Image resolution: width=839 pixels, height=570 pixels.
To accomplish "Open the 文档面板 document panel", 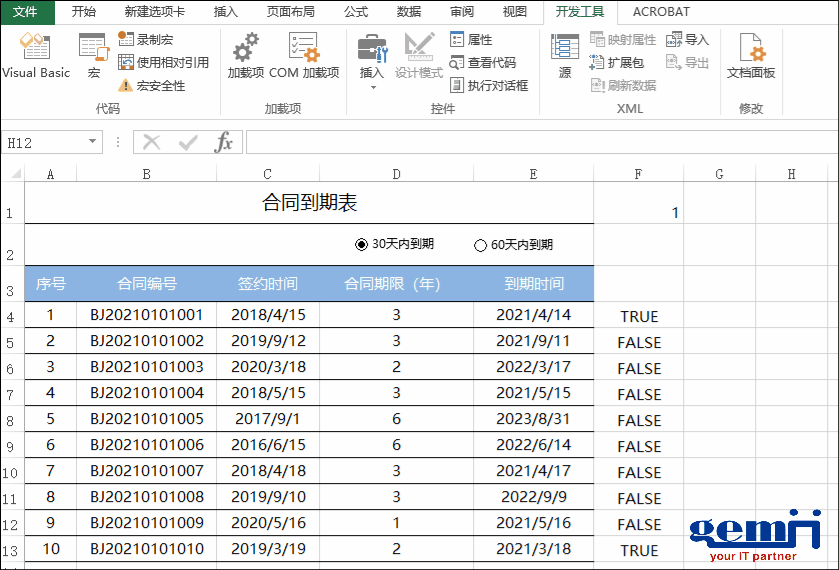I will point(751,56).
